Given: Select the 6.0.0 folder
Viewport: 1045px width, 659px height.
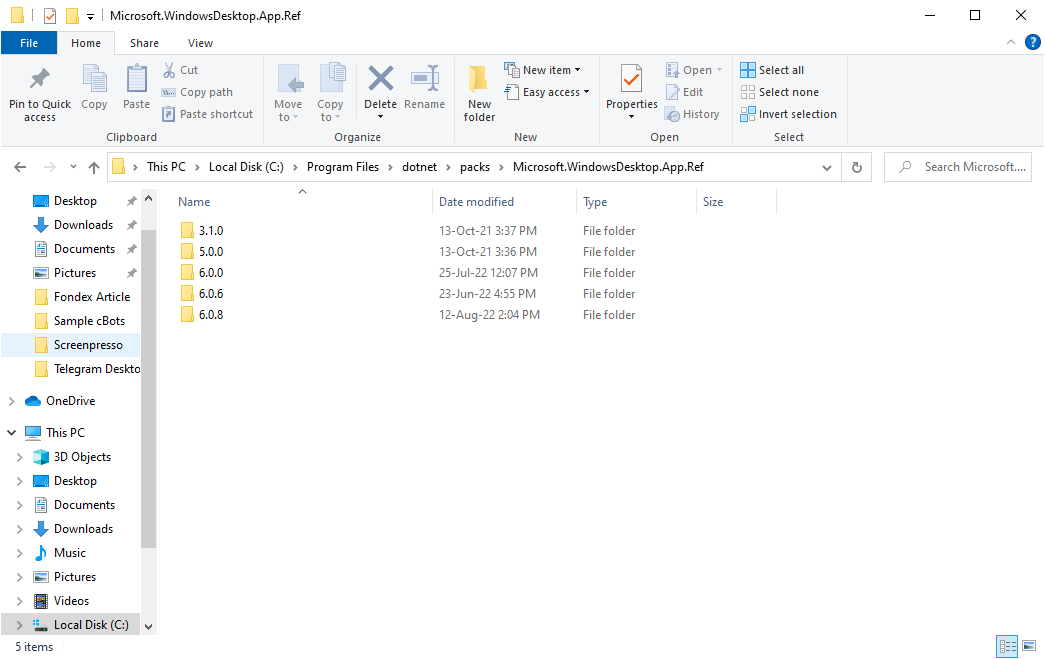Looking at the screenshot, I should point(202,273).
